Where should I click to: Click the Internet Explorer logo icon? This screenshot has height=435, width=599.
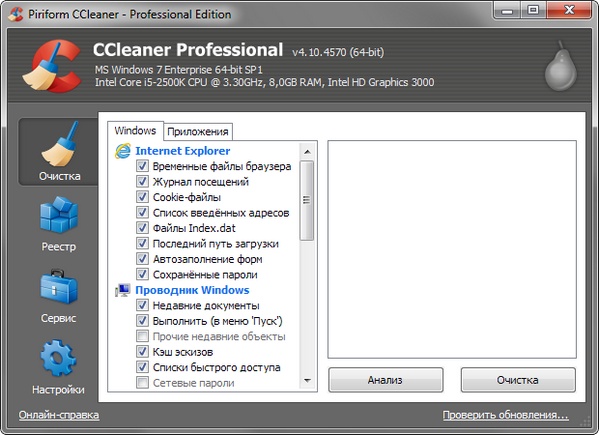pos(123,151)
